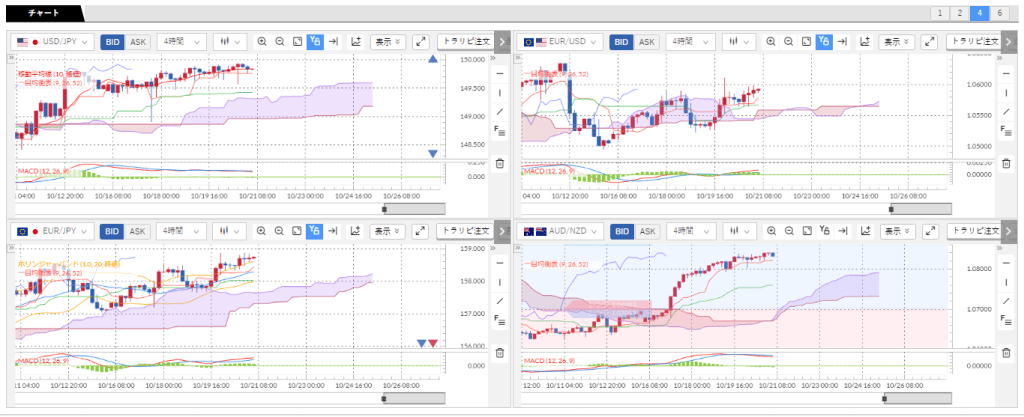Viewport: 1024px width, 417px height.
Task: Zoom out on the EUR/USD chart
Action: click(789, 42)
